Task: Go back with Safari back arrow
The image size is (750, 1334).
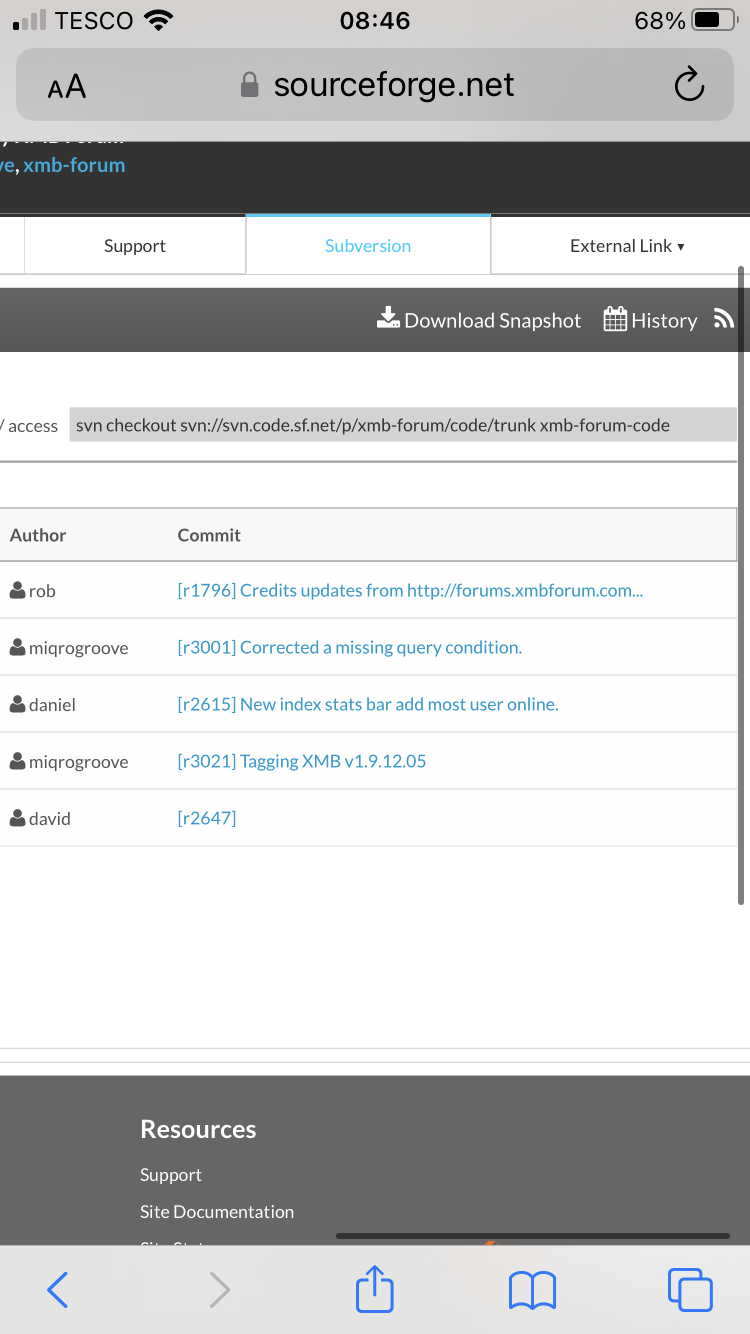Action: coord(58,1290)
